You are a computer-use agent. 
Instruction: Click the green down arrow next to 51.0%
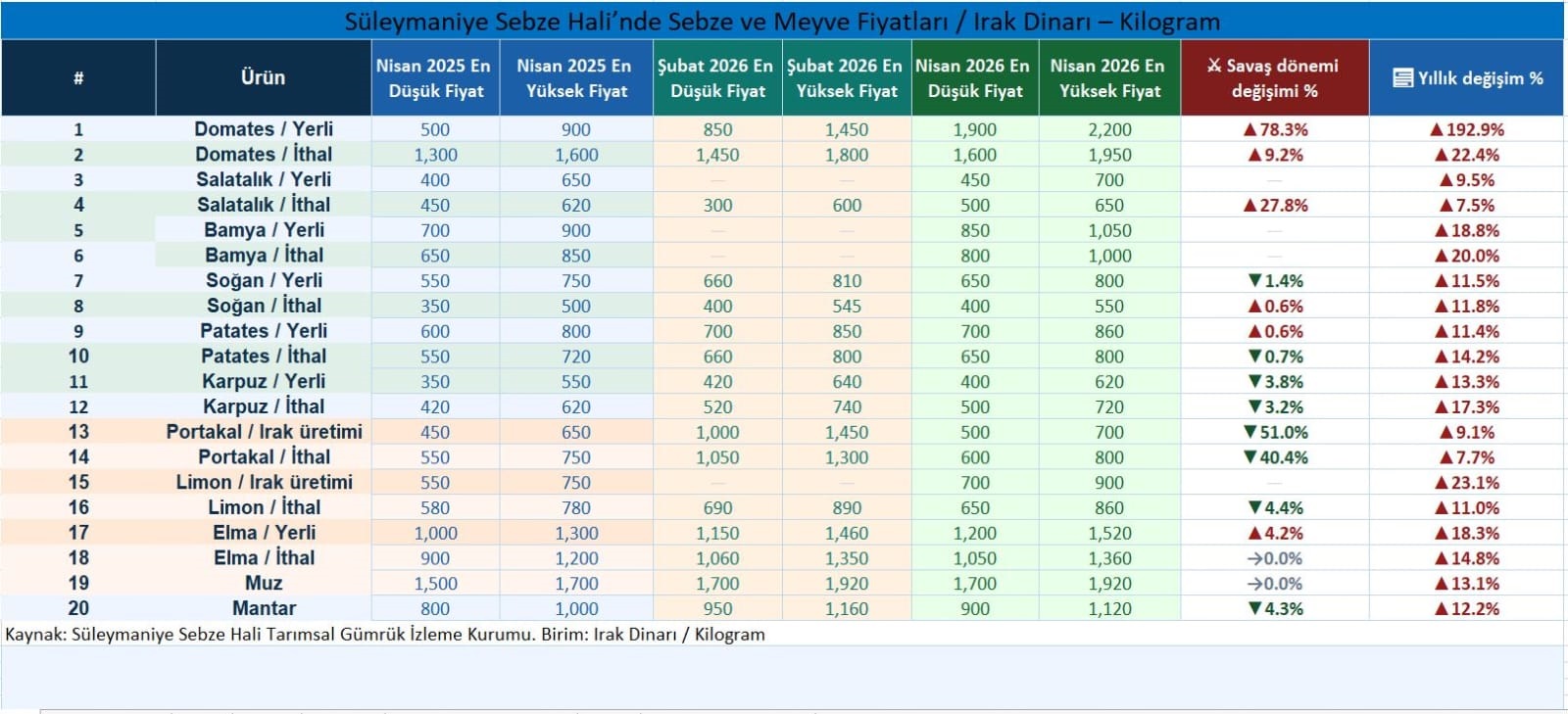(1249, 432)
